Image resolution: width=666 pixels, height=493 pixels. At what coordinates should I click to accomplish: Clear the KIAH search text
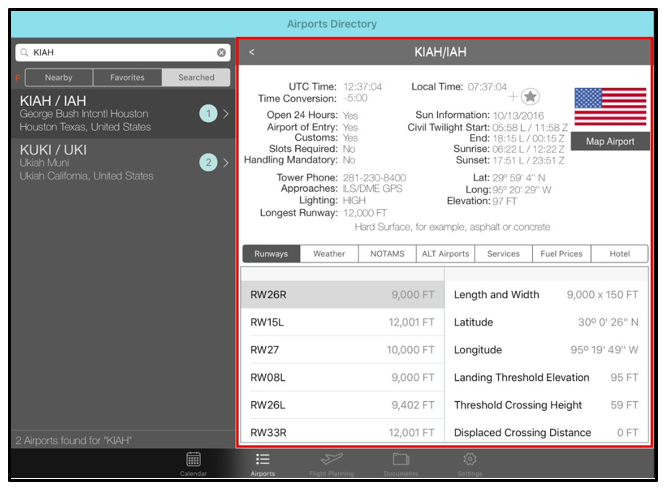click(221, 52)
